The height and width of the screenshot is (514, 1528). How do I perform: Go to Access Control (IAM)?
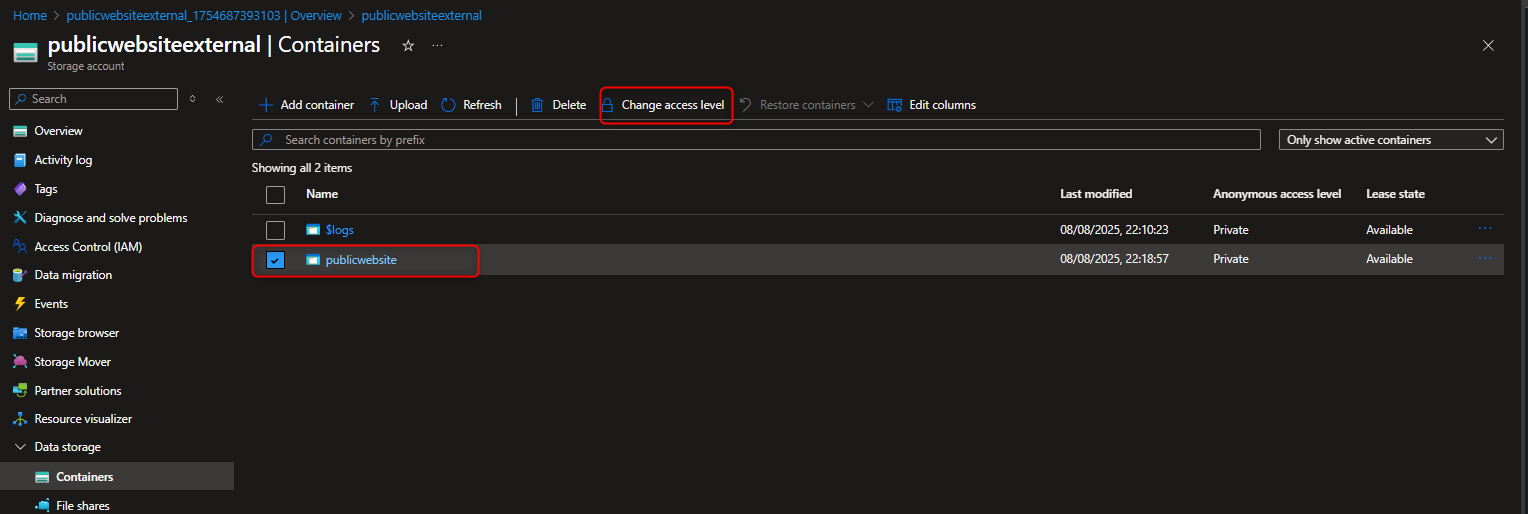click(88, 247)
